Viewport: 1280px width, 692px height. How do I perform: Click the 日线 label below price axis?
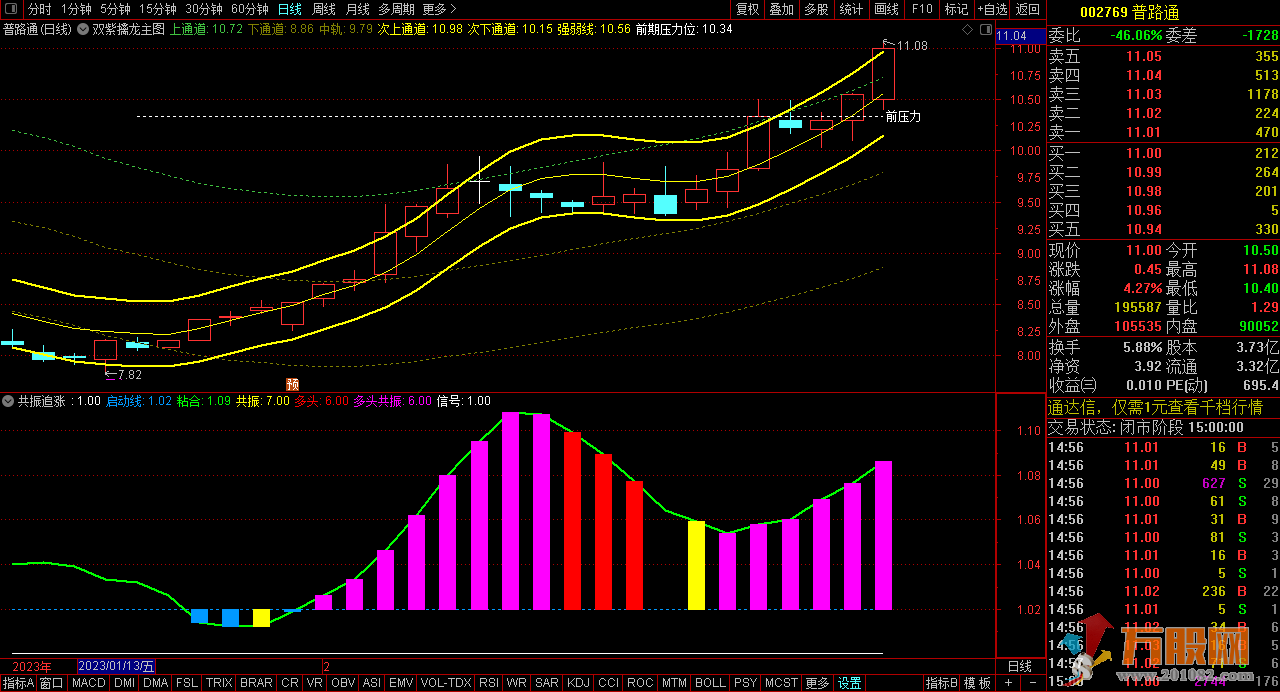pos(1019,666)
